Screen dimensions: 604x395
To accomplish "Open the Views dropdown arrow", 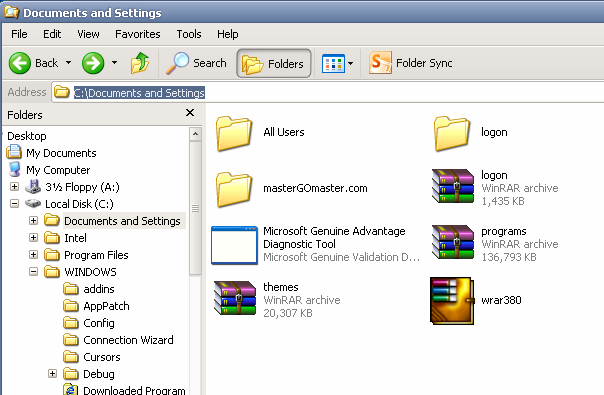I will point(351,63).
